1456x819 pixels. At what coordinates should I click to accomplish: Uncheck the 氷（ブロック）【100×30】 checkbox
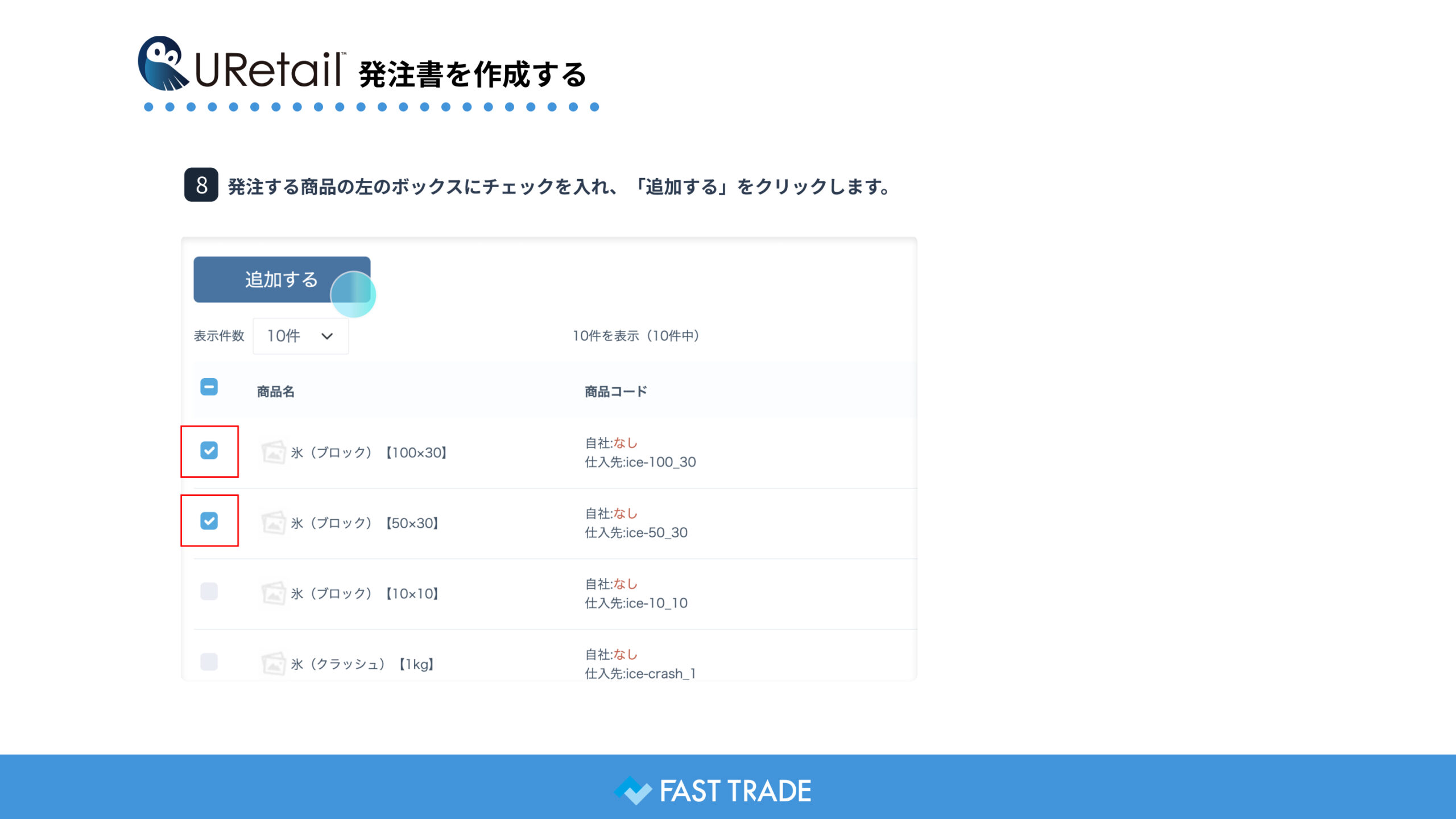coord(209,450)
